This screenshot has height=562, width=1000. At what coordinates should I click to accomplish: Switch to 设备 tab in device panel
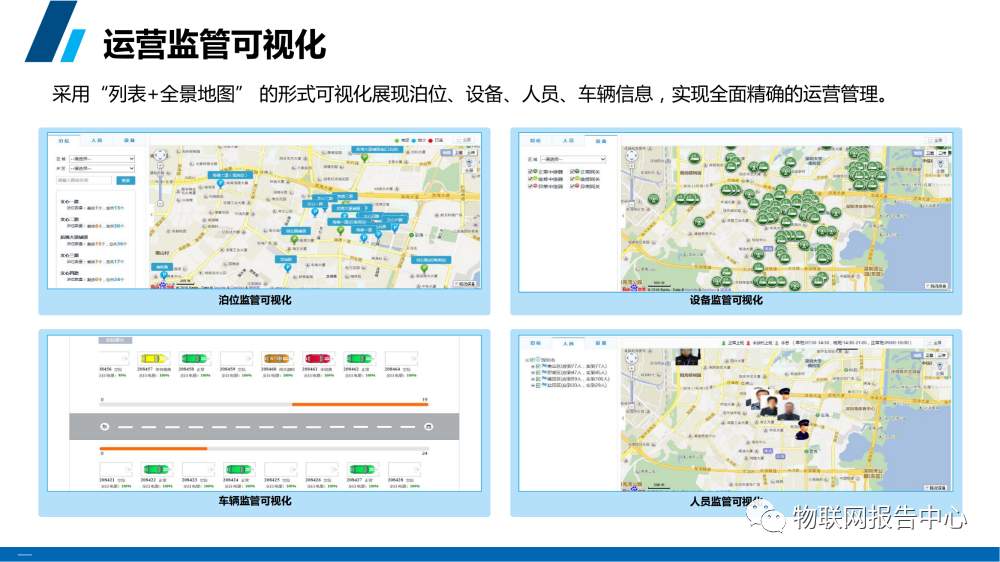(601, 140)
